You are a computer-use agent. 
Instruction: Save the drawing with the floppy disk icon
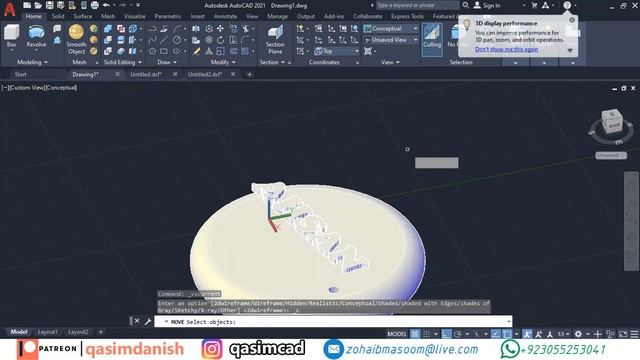[49, 5]
